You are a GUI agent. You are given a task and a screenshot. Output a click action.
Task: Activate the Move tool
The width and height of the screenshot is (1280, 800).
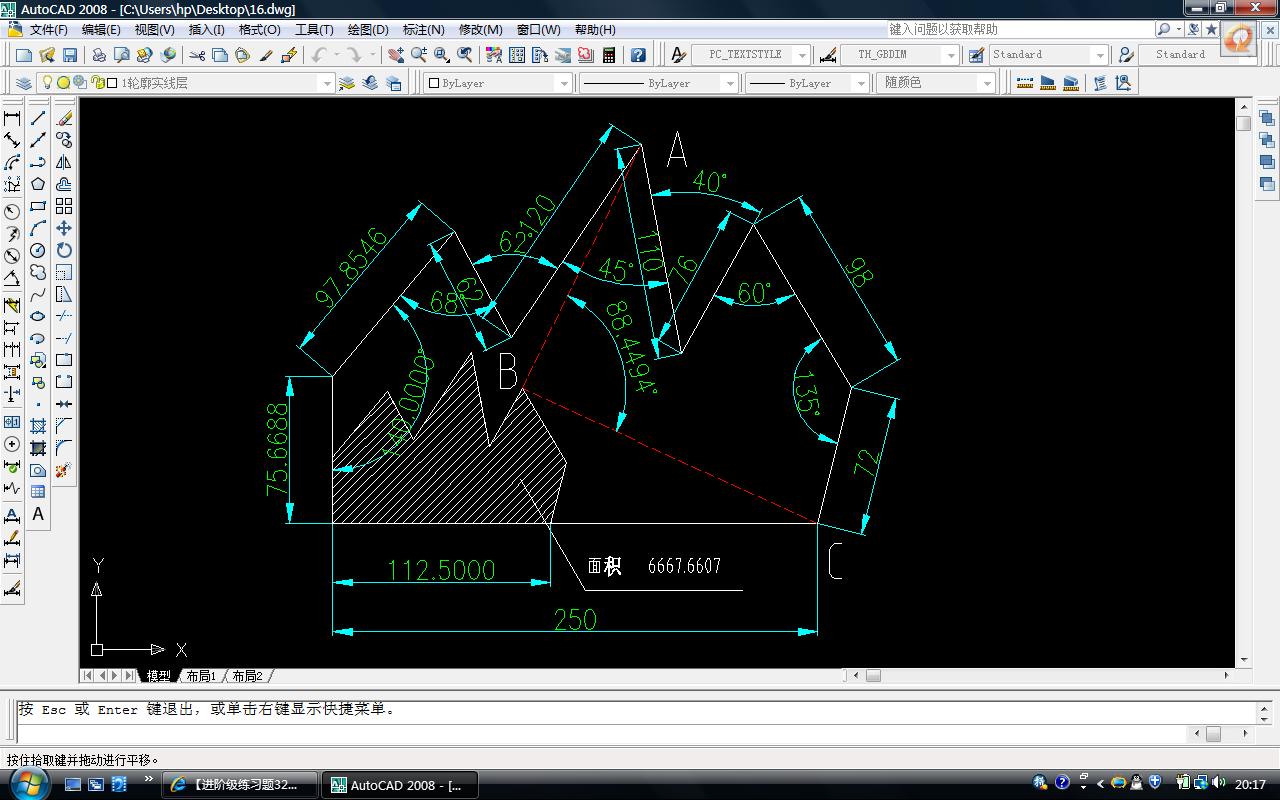(x=64, y=228)
